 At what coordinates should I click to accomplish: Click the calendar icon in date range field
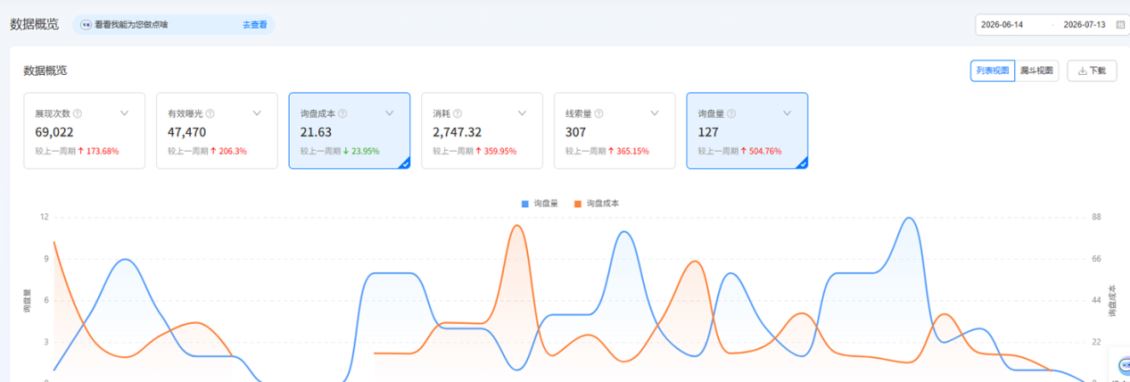[x=1120, y=25]
